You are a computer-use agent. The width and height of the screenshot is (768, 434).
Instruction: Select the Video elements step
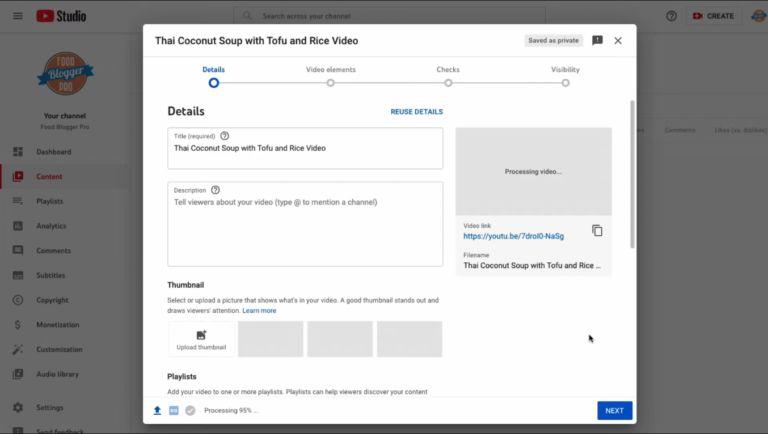tap(331, 77)
